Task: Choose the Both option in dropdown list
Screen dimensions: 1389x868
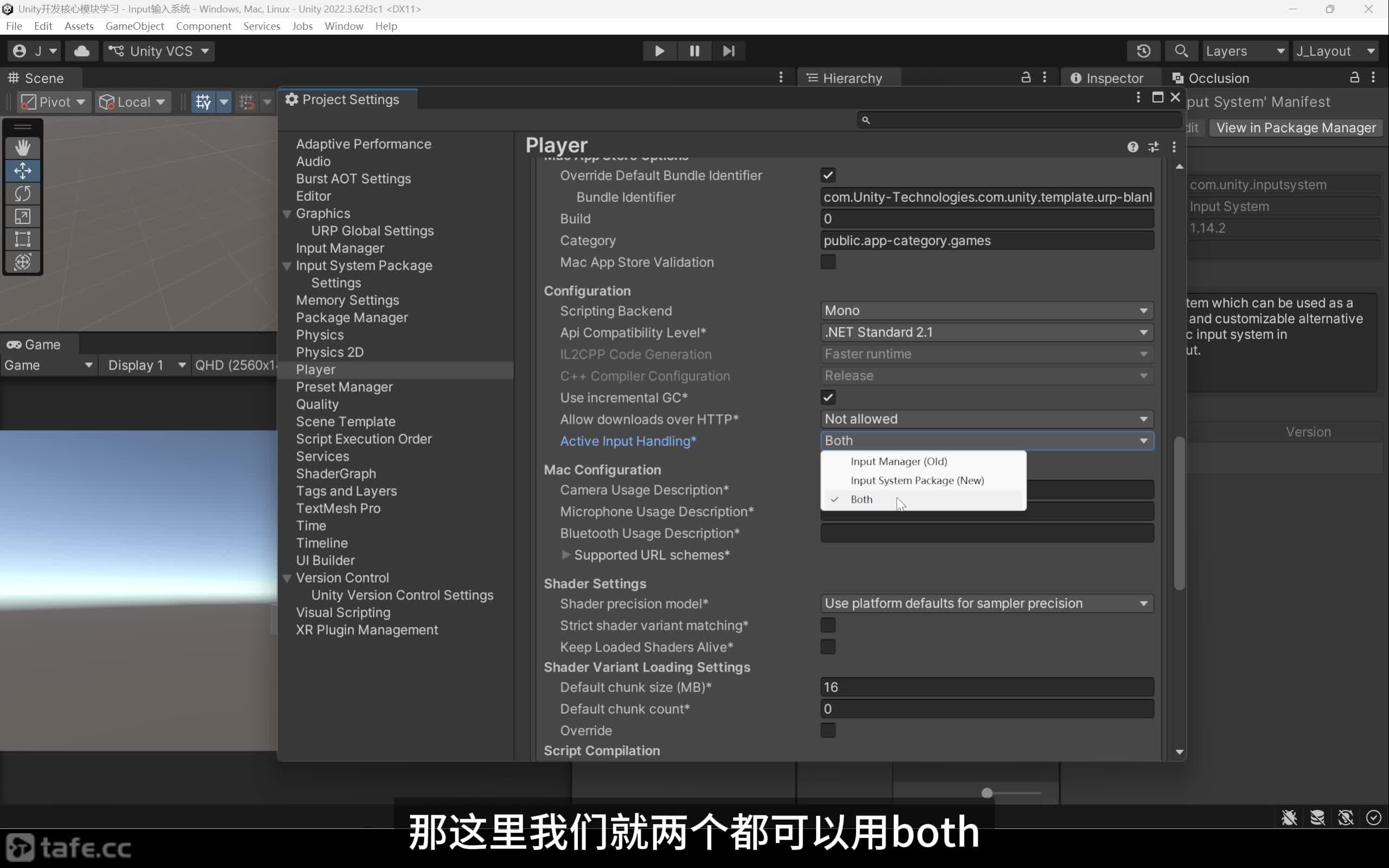Action: (923, 500)
